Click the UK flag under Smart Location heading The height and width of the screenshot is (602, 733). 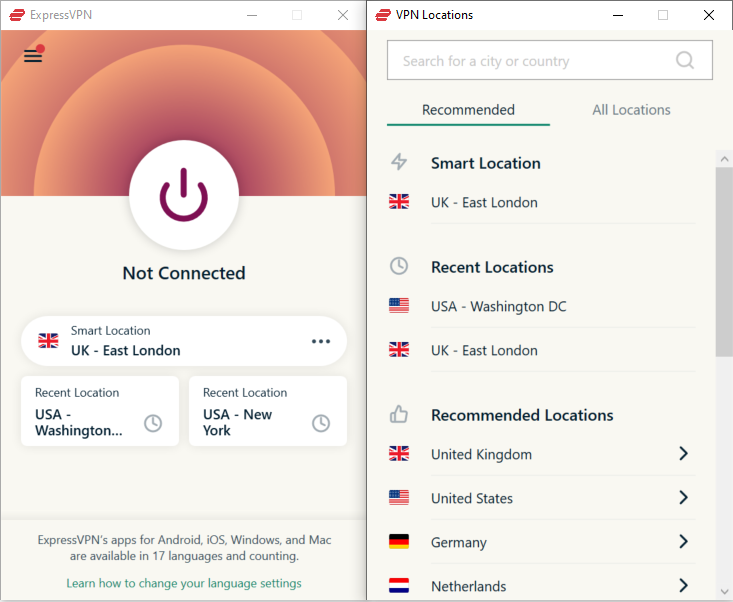point(399,202)
